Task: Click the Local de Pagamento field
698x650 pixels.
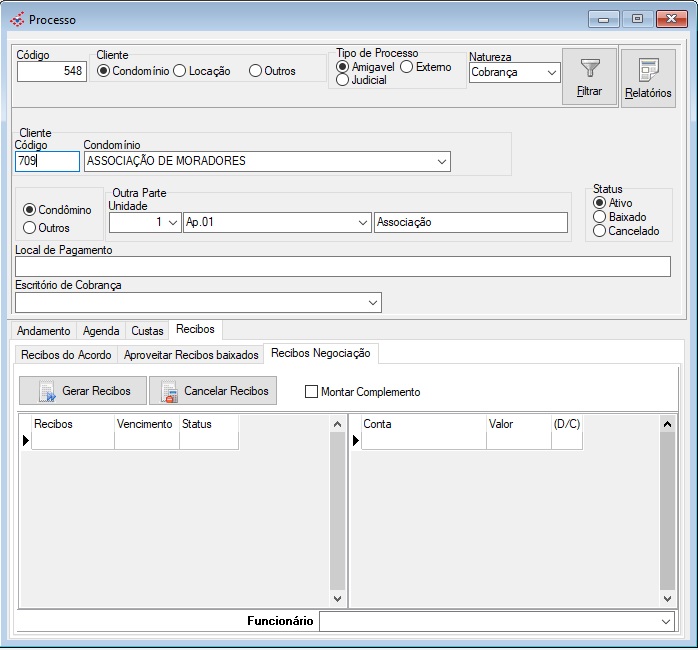Action: [342, 266]
